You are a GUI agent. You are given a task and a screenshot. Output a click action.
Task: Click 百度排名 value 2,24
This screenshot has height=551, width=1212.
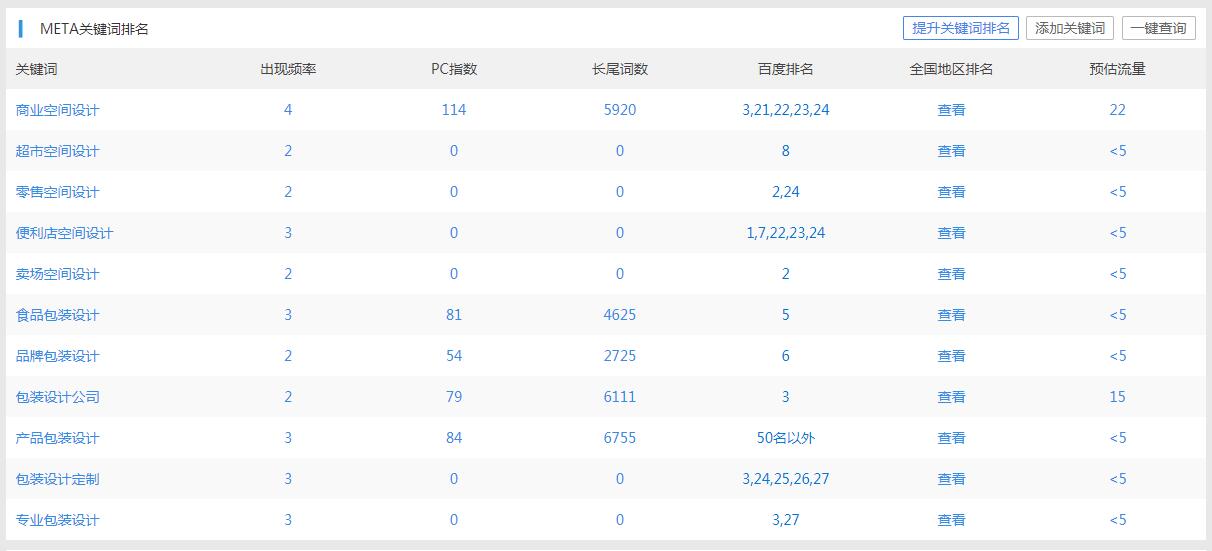[x=786, y=192]
